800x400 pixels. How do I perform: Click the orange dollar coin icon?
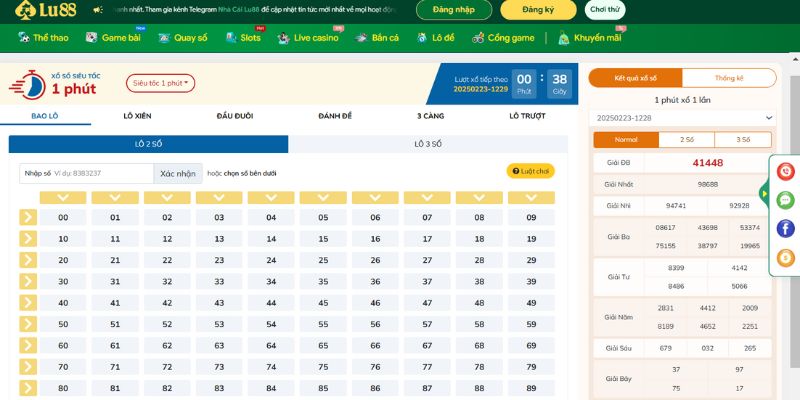point(785,258)
